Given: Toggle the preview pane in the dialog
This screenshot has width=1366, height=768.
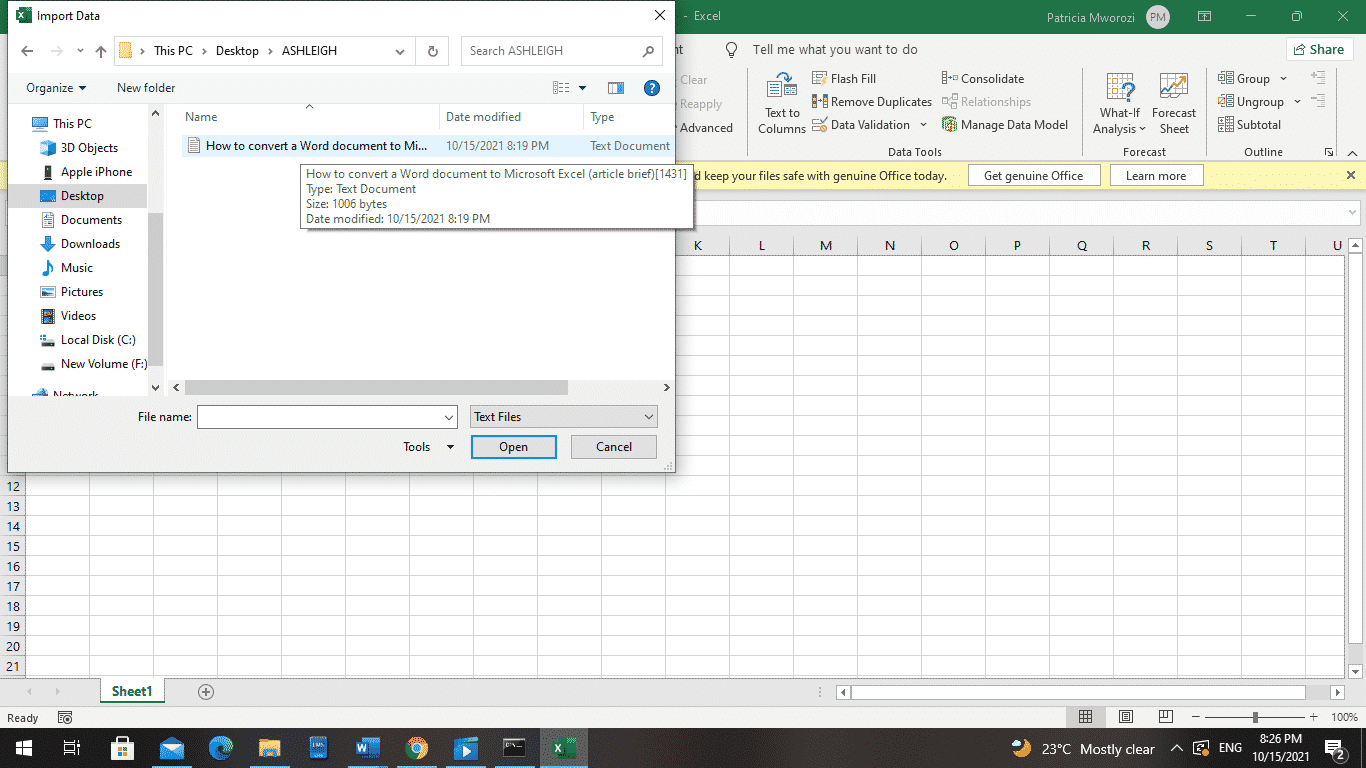Looking at the screenshot, I should (615, 88).
